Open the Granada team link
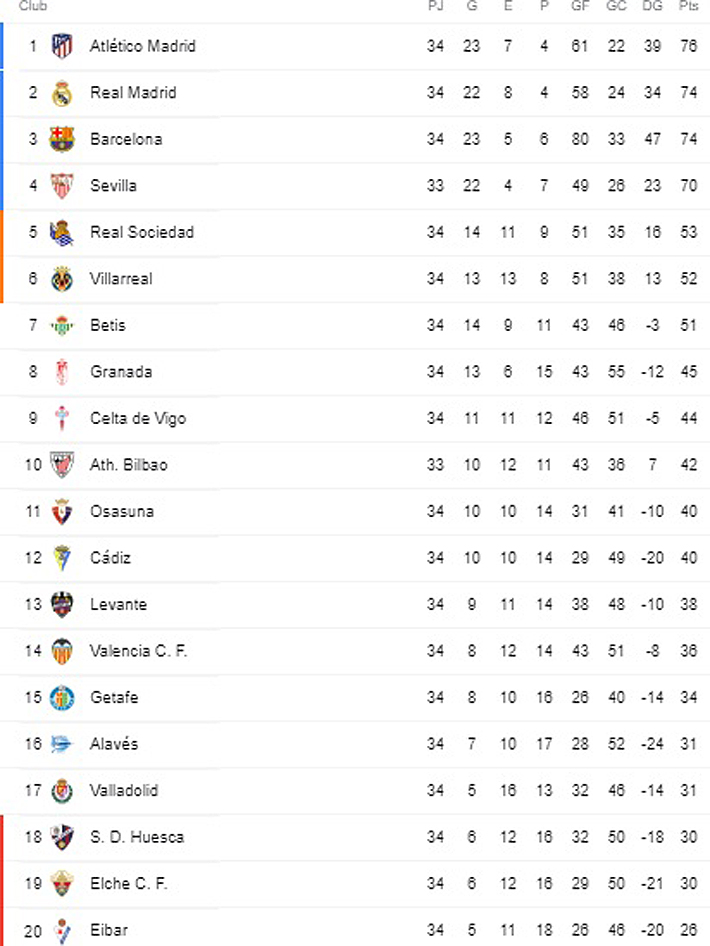710x946 pixels. click(x=121, y=372)
